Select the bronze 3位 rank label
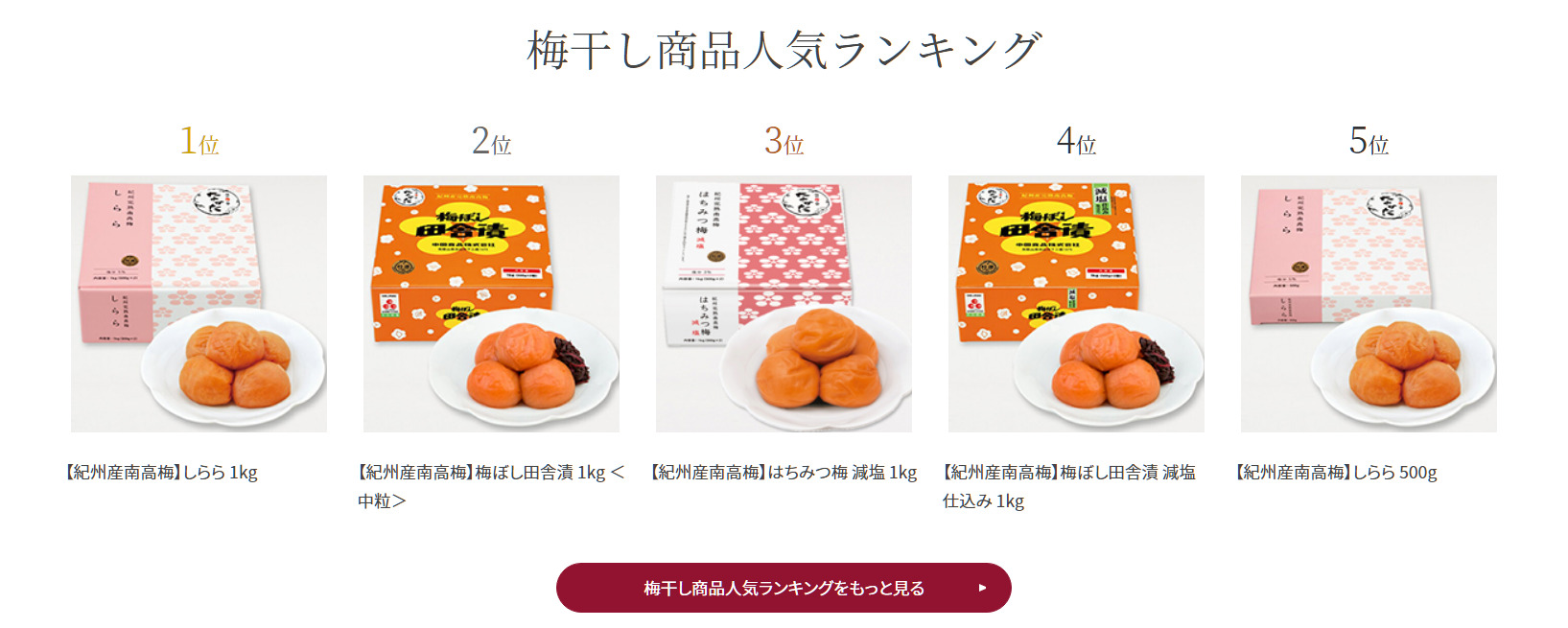Screen dimensions: 1568x628 [x=784, y=141]
